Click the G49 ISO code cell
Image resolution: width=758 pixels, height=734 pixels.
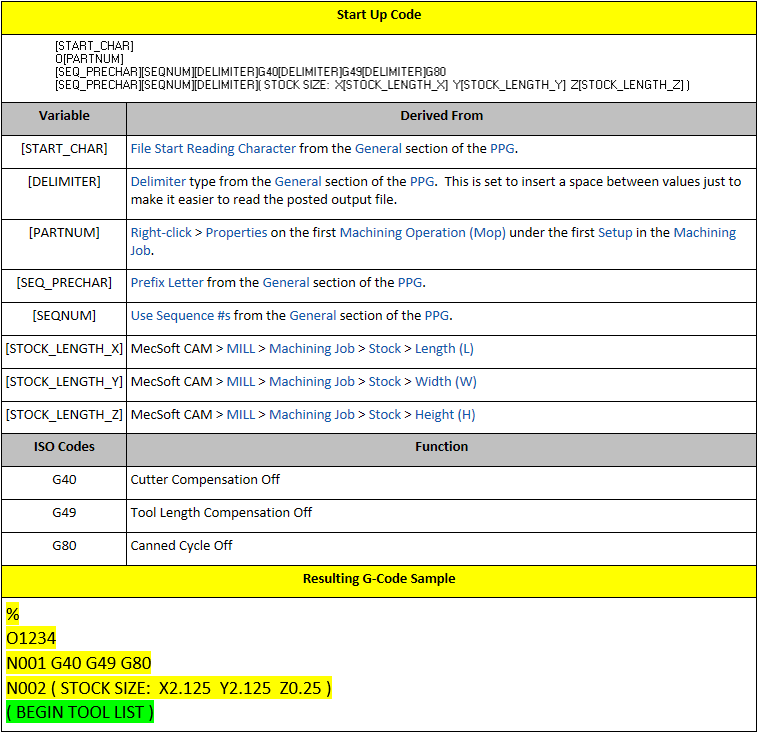64,512
